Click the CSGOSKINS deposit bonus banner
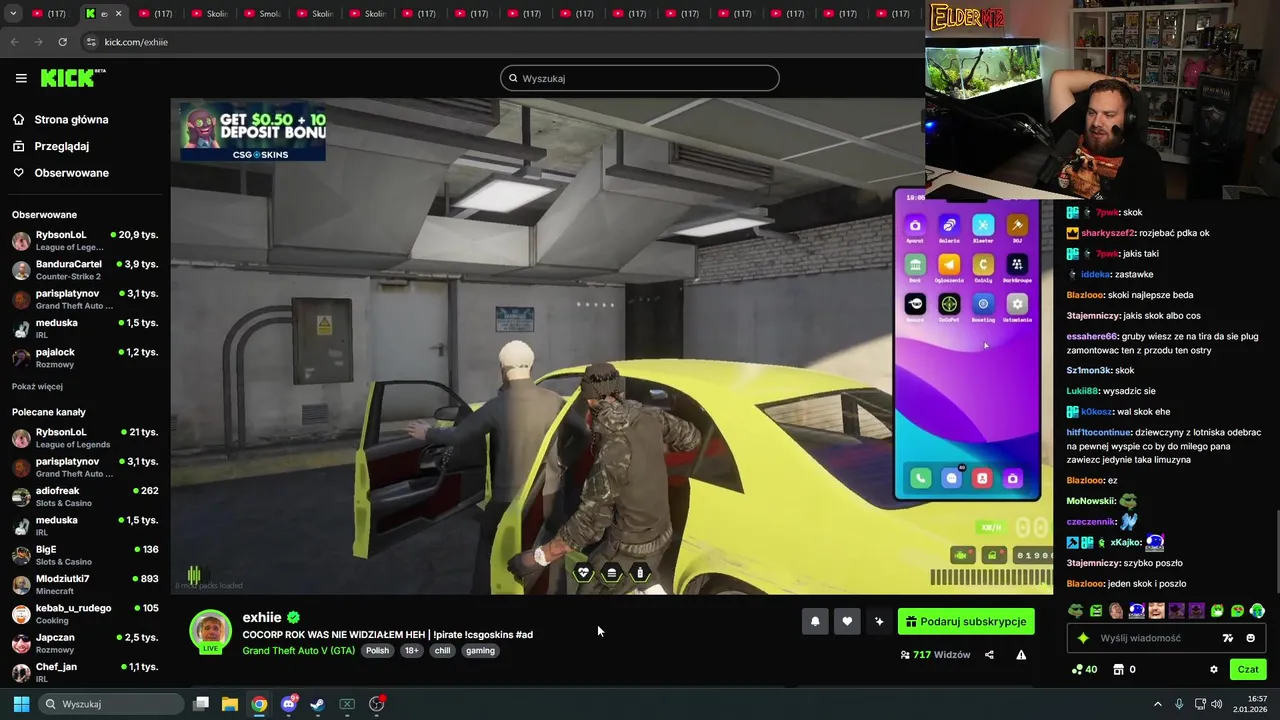 253,131
